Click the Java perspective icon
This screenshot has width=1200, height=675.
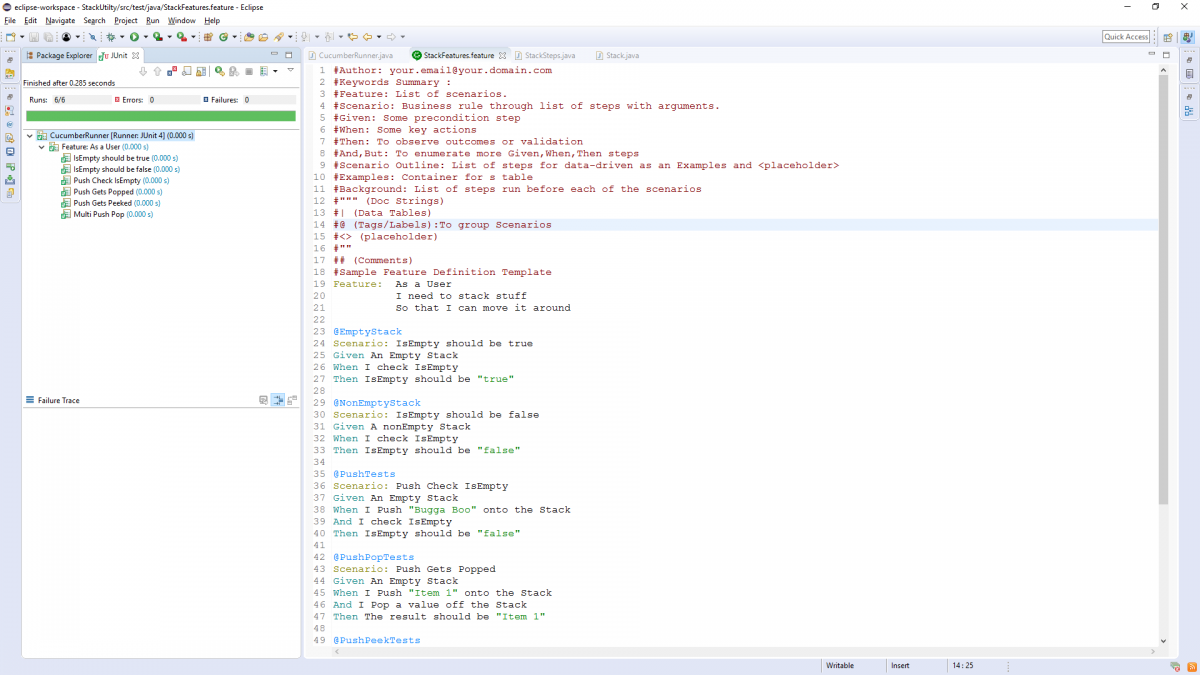coord(1187,36)
